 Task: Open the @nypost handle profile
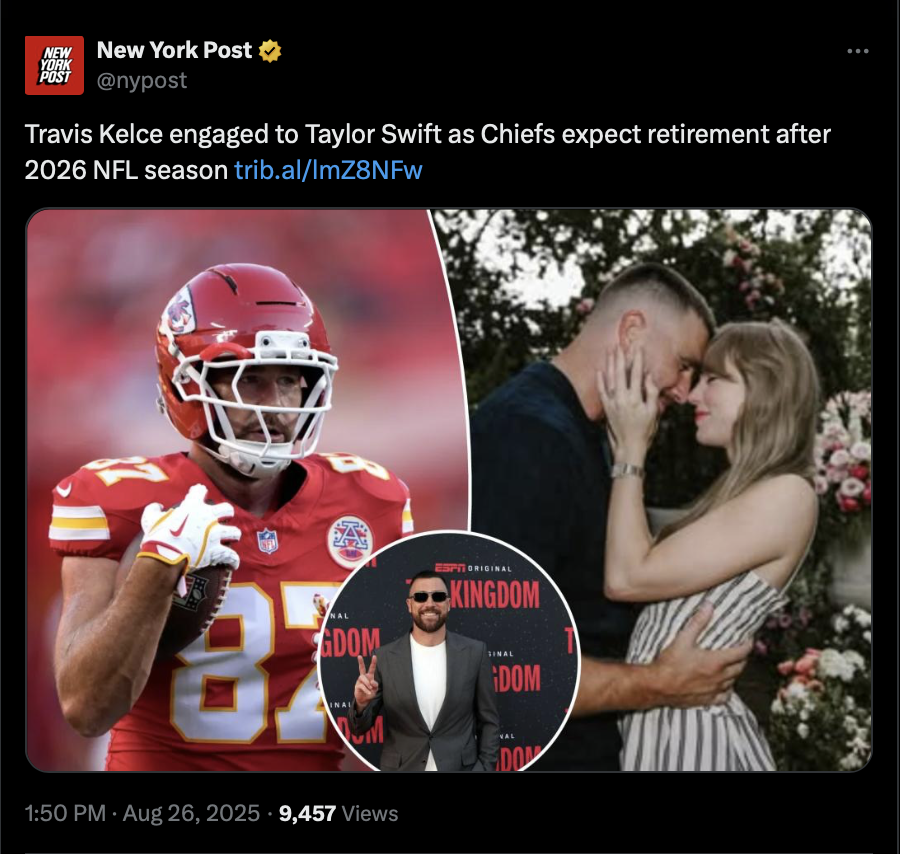coord(142,80)
